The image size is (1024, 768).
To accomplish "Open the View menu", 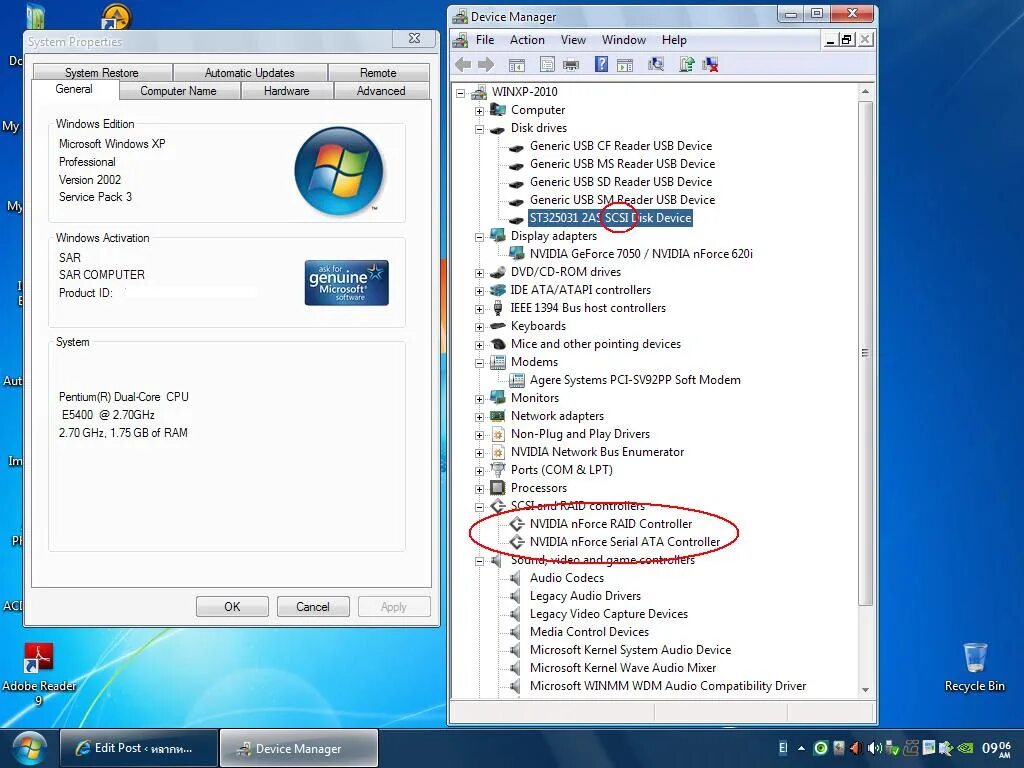I will [573, 40].
